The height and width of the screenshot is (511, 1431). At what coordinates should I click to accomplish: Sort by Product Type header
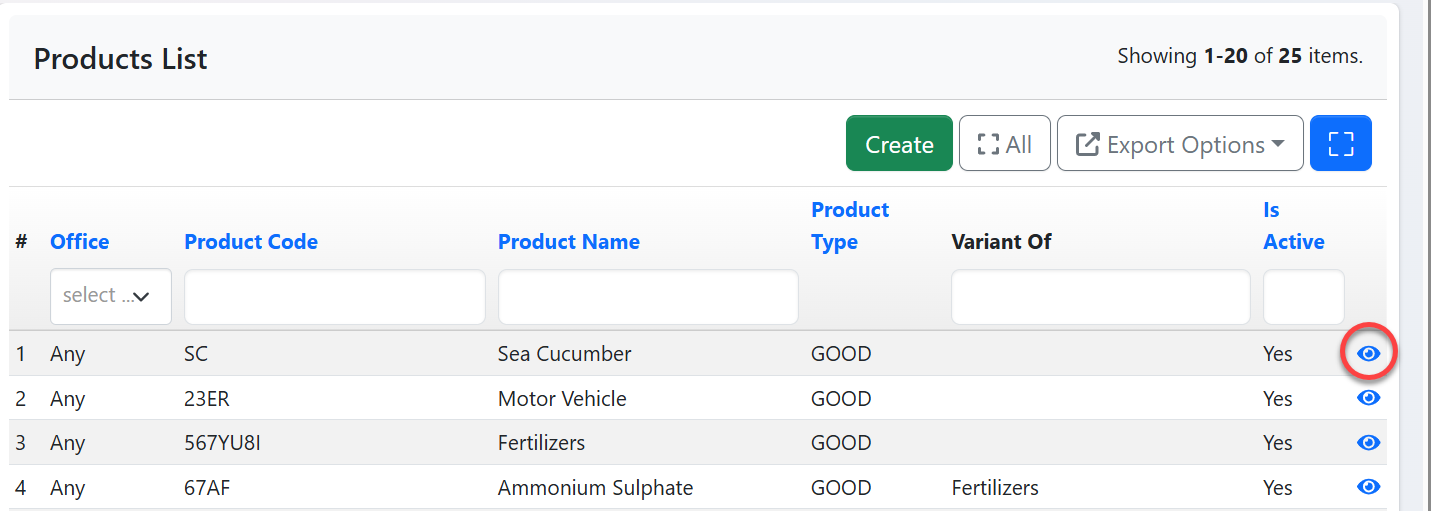tap(849, 226)
